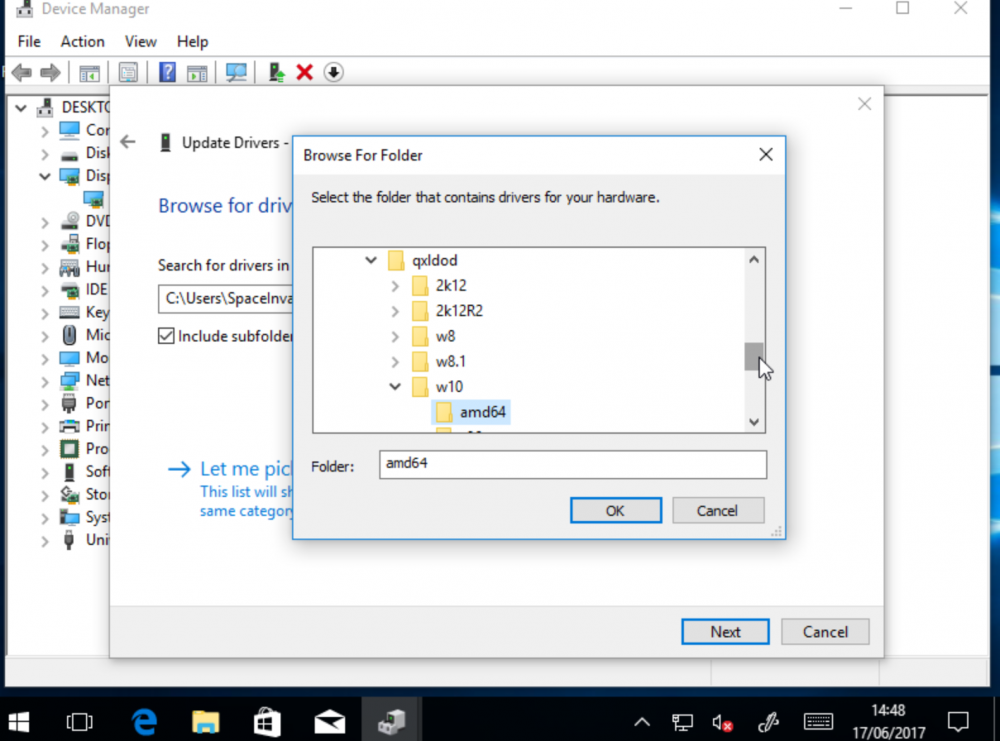Open Task View on the taskbar
The height and width of the screenshot is (741, 1000).
pyautogui.click(x=79, y=722)
